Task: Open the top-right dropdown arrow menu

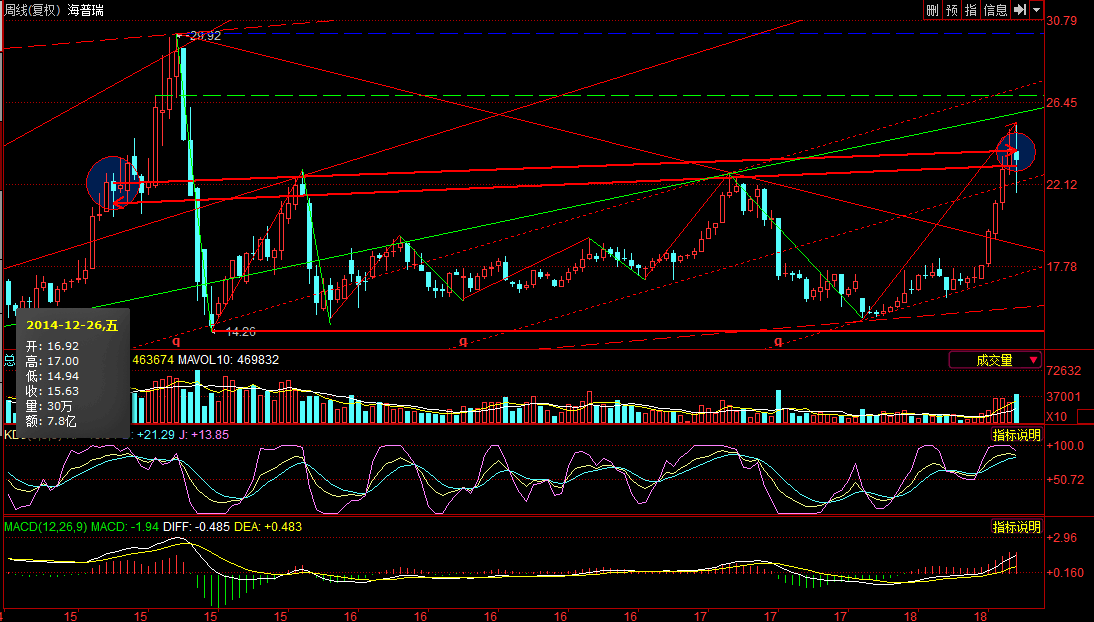Action: coord(1035,10)
